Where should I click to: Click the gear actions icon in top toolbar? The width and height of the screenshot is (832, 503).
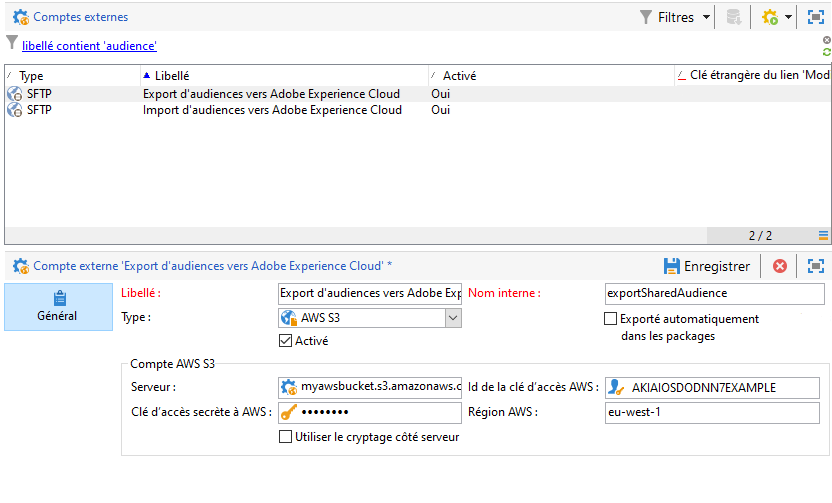click(x=769, y=17)
